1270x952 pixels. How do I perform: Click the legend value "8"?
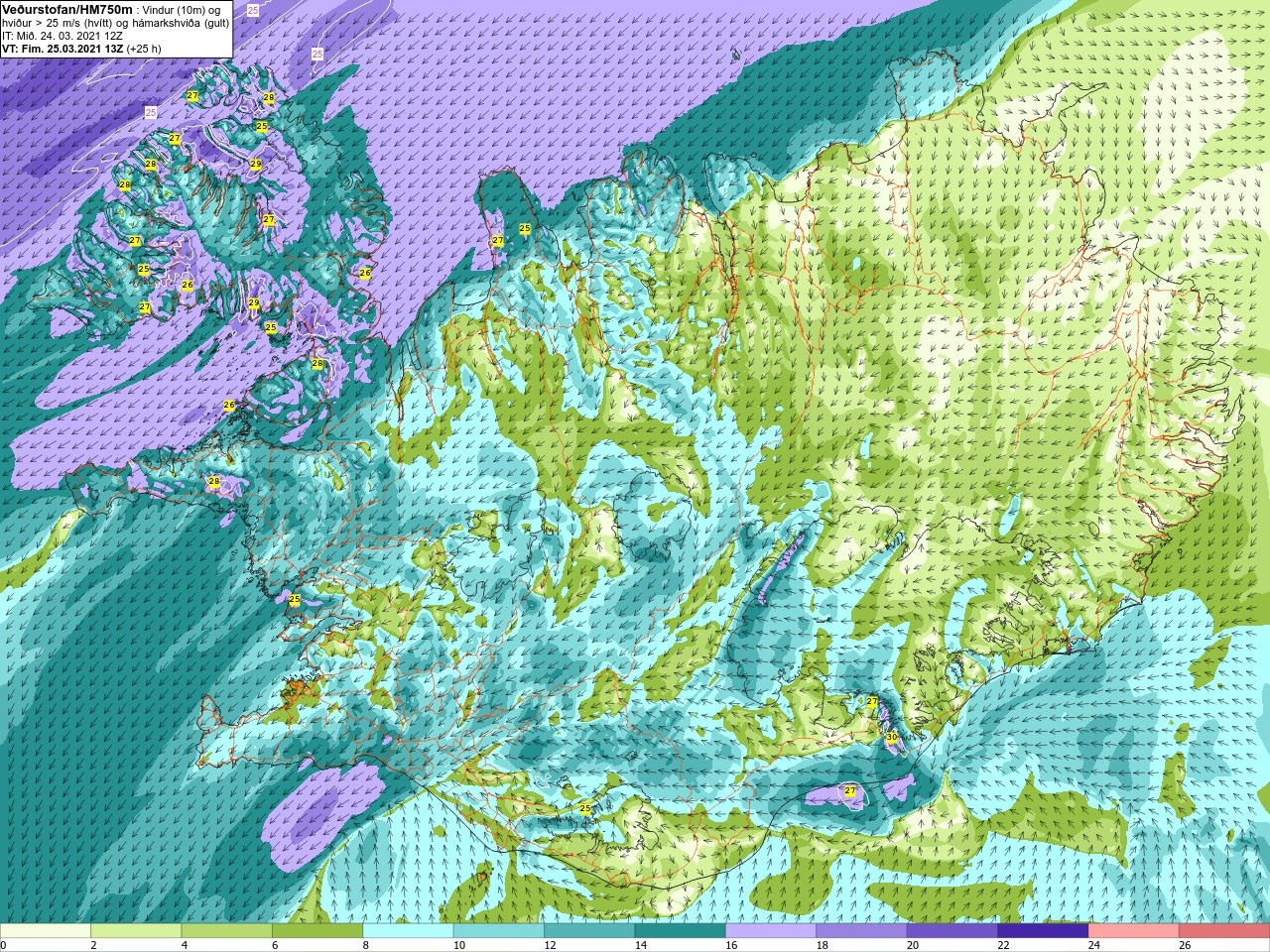pyautogui.click(x=366, y=945)
